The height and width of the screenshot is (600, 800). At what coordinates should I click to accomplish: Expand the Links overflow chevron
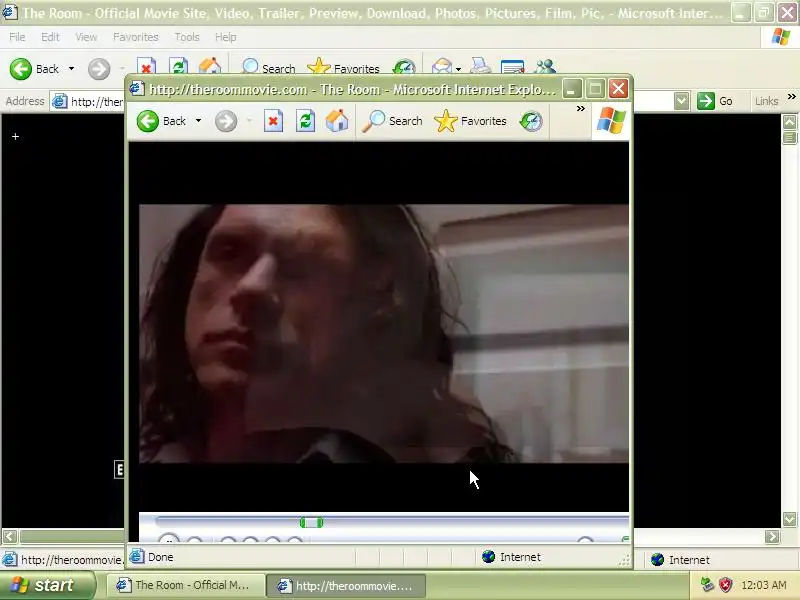791,96
